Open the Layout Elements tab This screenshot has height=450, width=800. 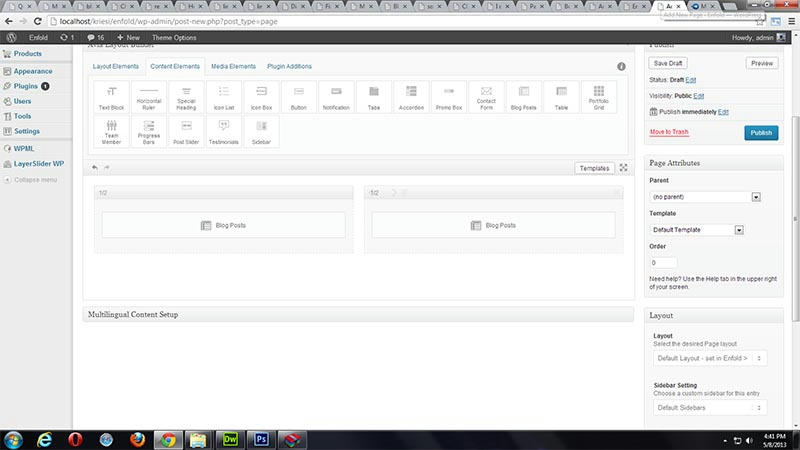115,66
